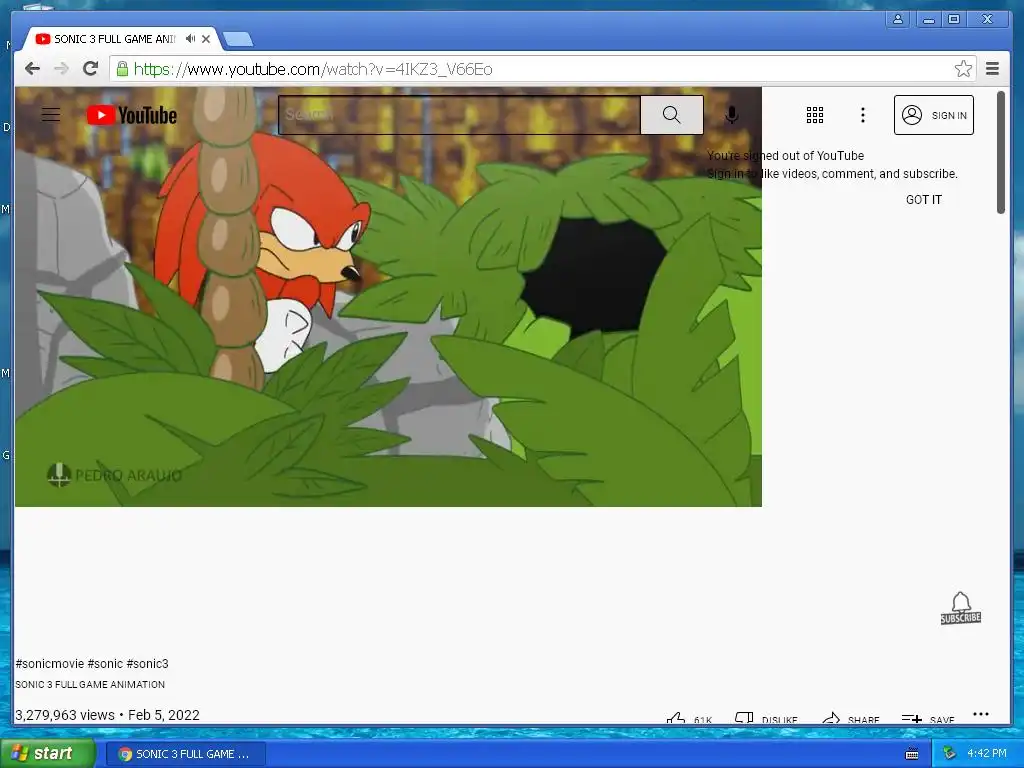Click the video title SONIC 3 FULL GAME ANIMATION
This screenshot has height=768, width=1024.
(90, 684)
